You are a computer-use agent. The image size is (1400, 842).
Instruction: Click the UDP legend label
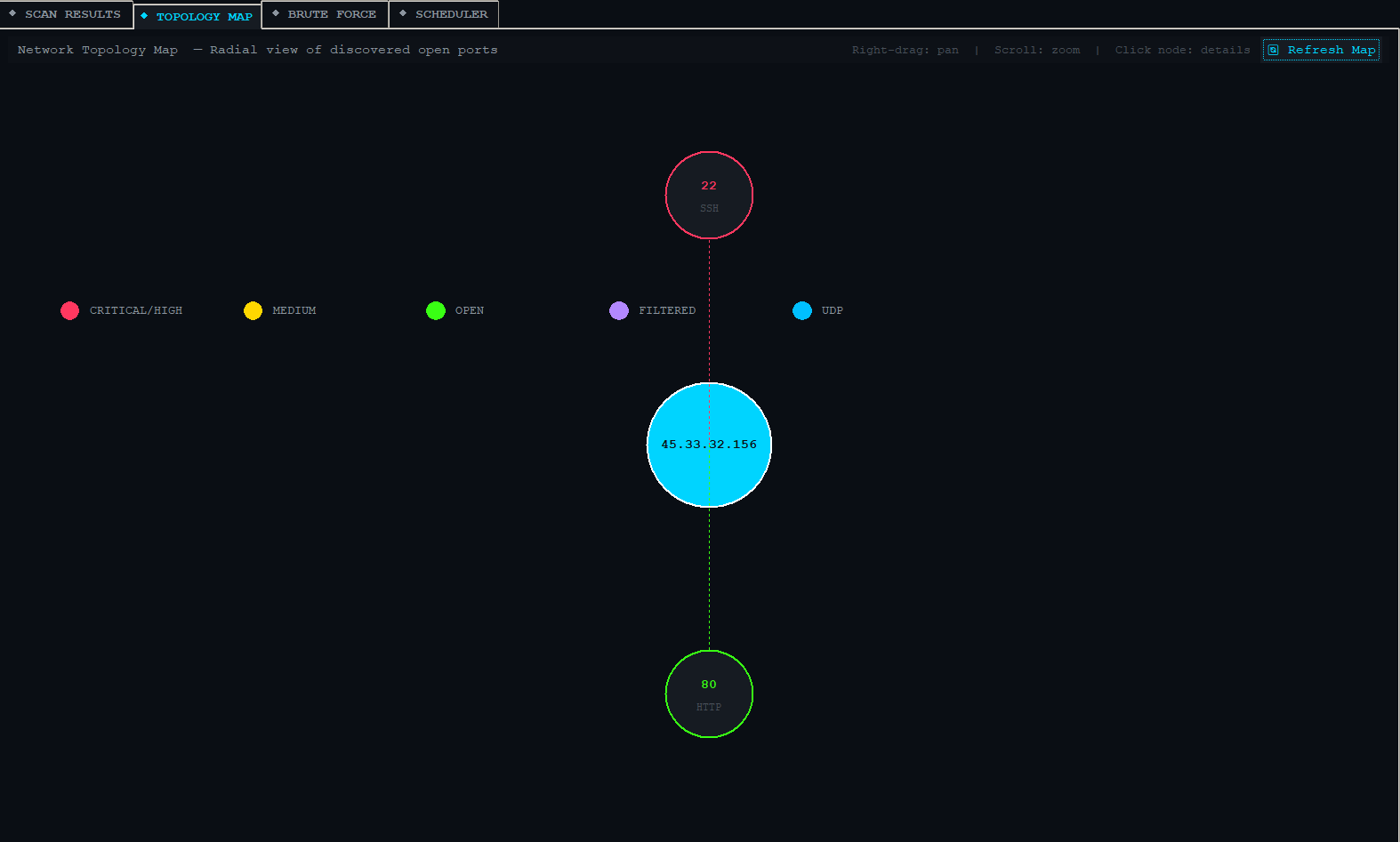point(833,310)
